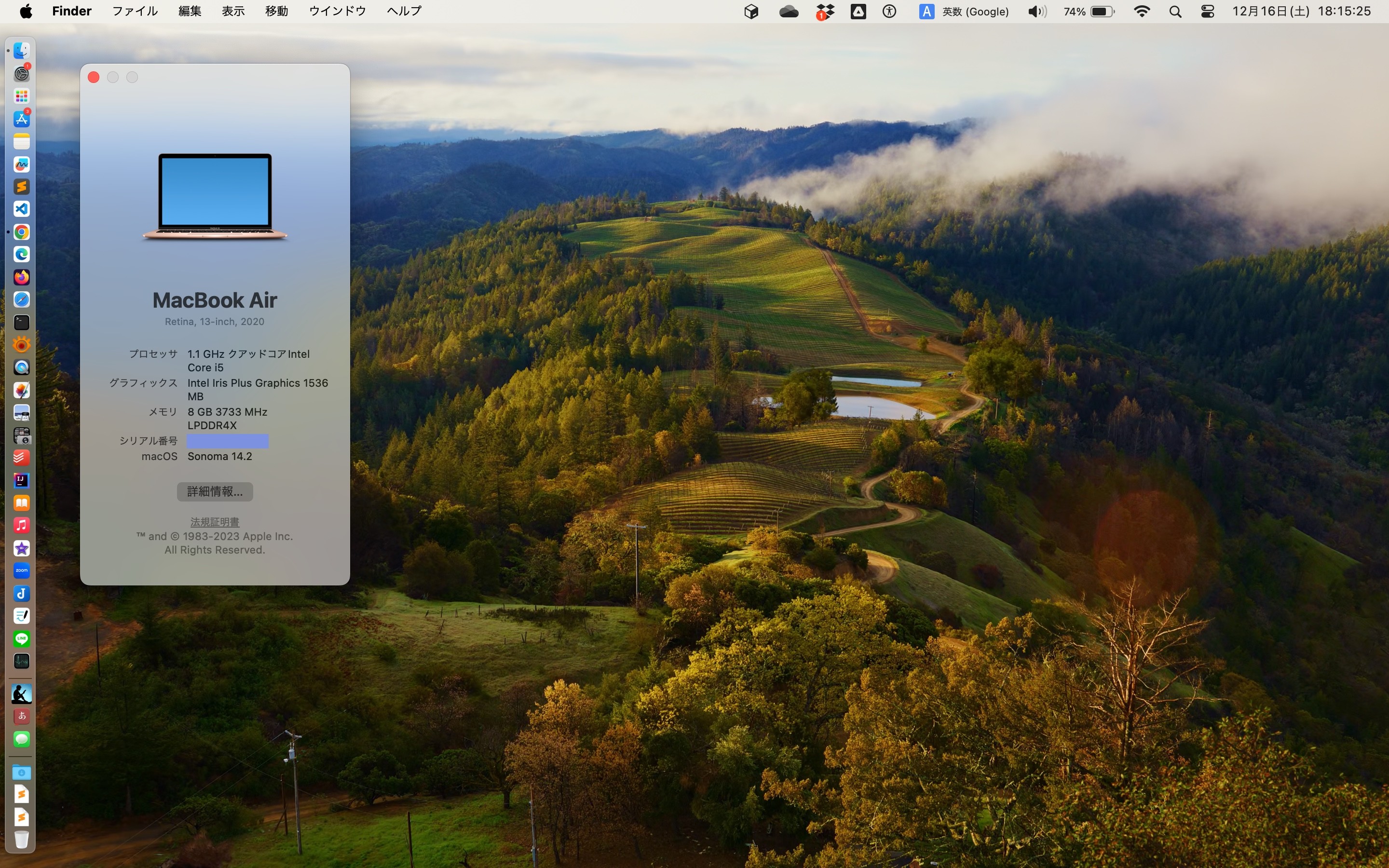1389x868 pixels.
Task: Open LINE from the Dock
Action: pos(22,638)
